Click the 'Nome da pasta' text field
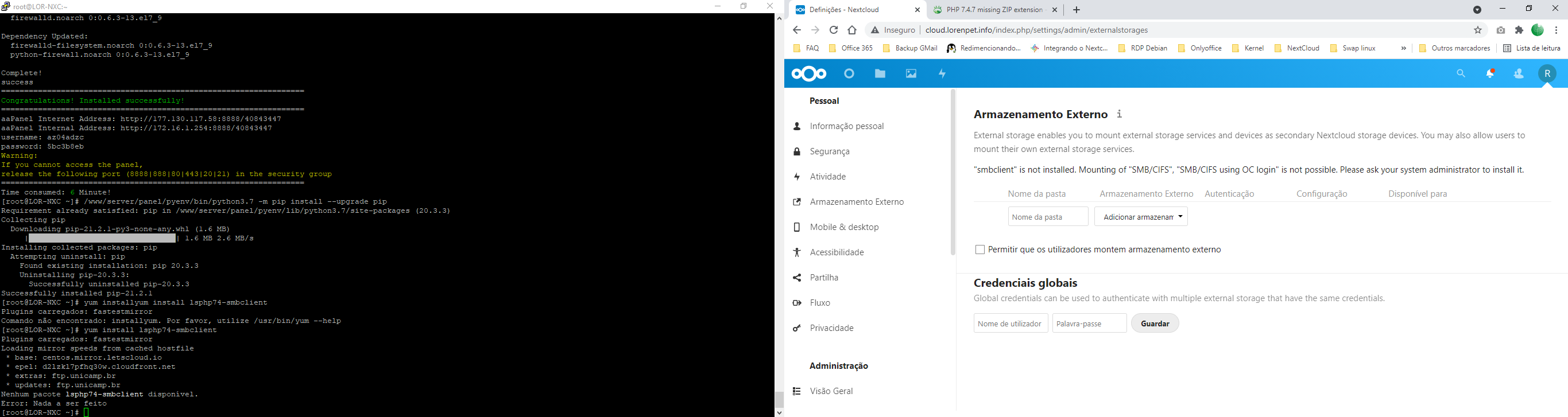 1048,217
